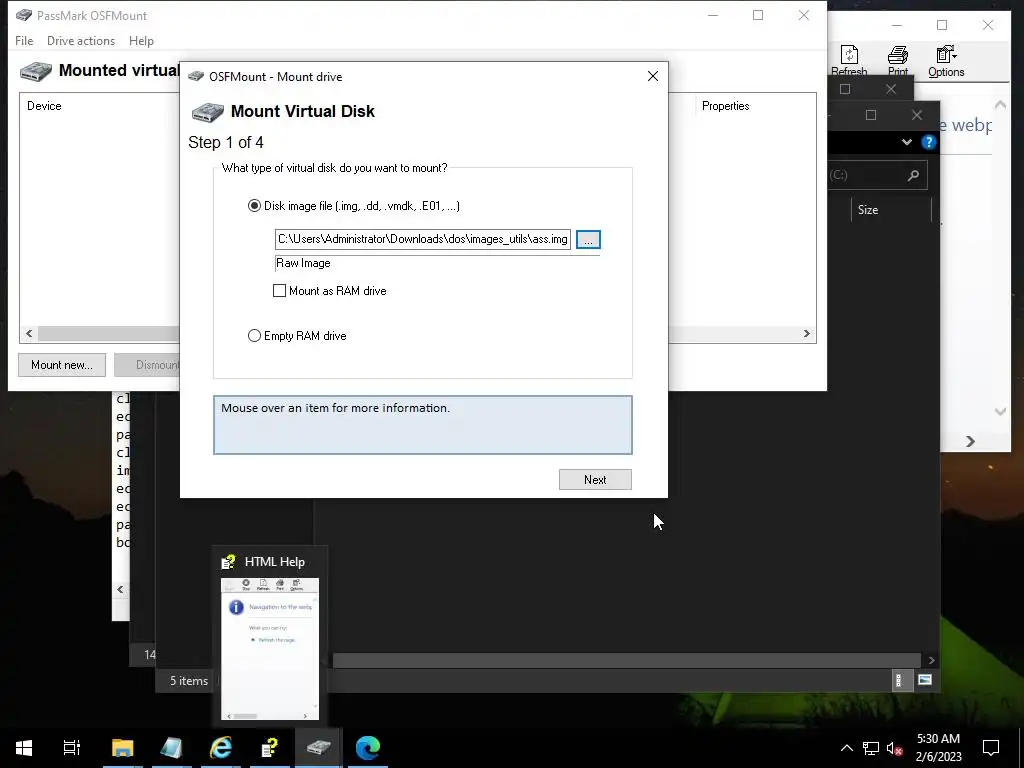The height and width of the screenshot is (768, 1024).
Task: Show hidden system tray icons
Action: point(846,748)
